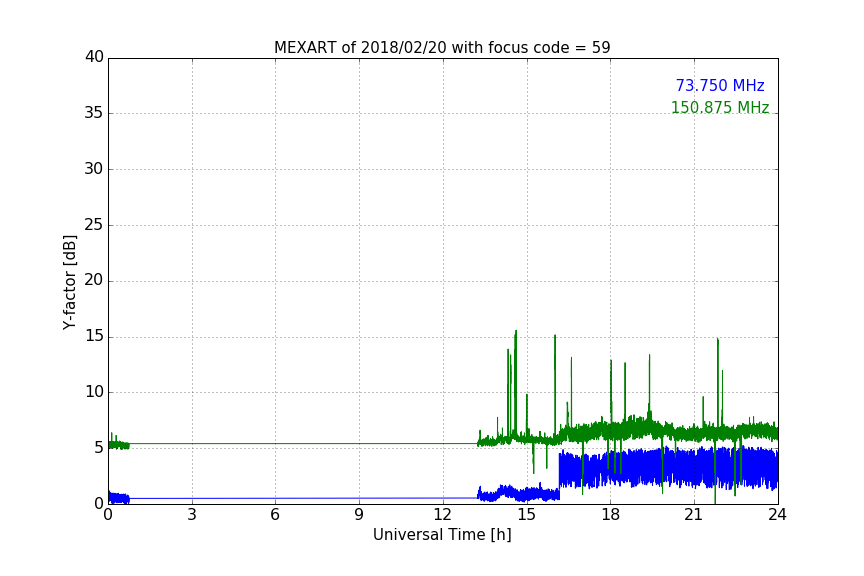
Task: Select the 150.875 MHz legend label
Action: tap(720, 107)
